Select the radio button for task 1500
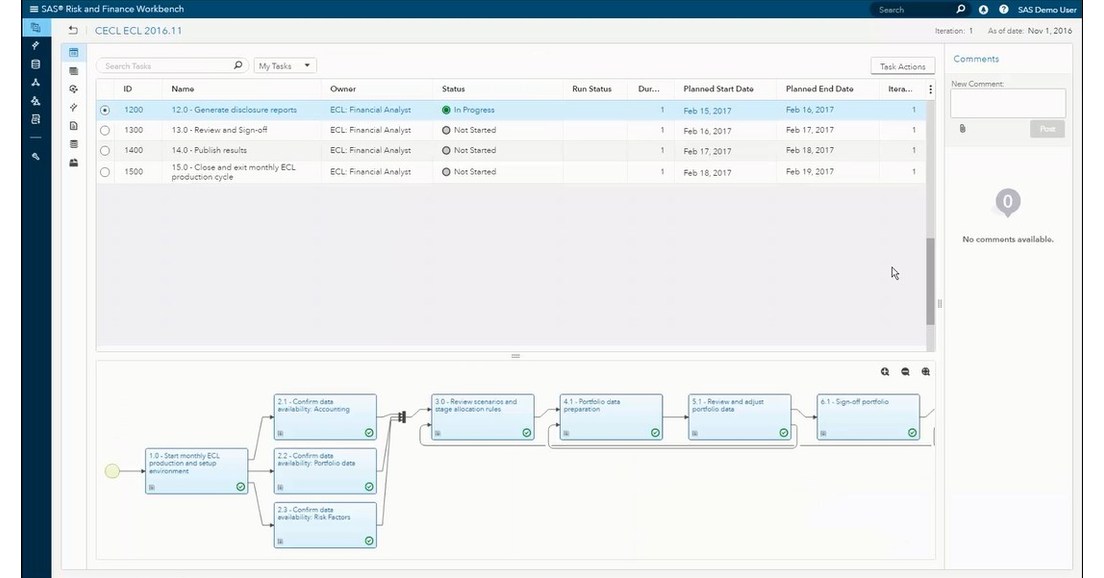This screenshot has width=1104, height=578. [105, 171]
